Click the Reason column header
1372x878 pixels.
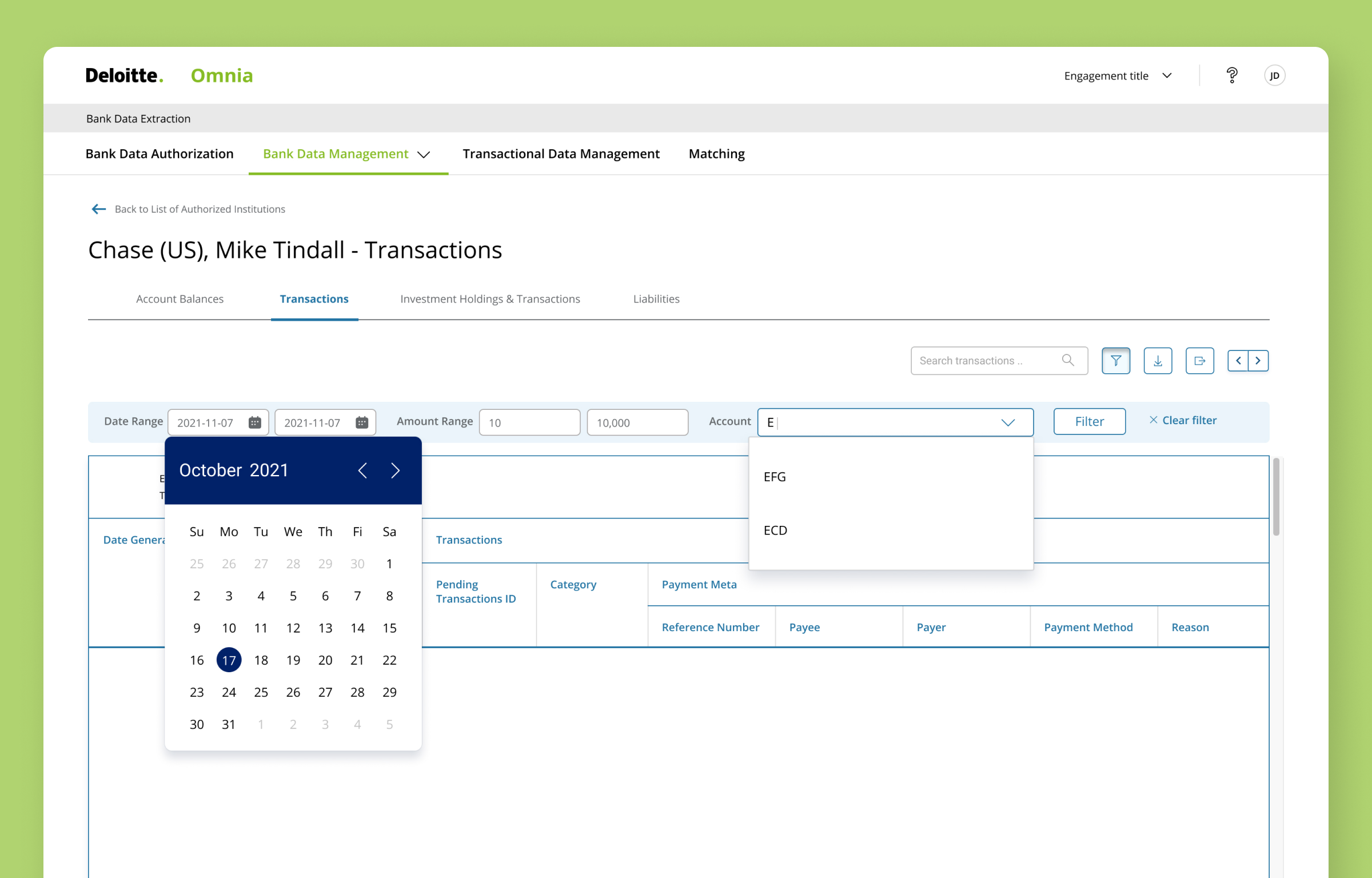[x=1190, y=627]
